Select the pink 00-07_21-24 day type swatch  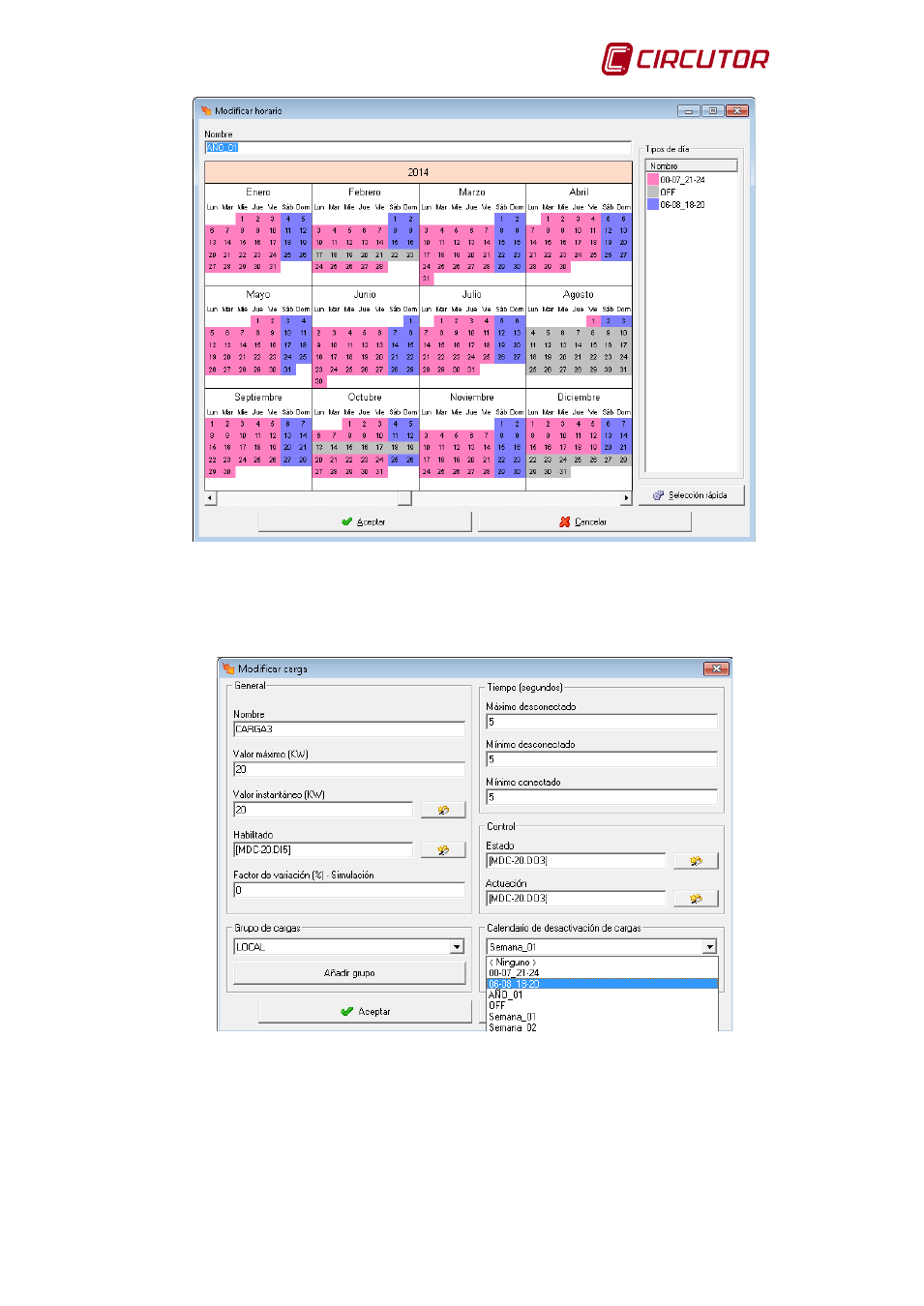click(653, 180)
